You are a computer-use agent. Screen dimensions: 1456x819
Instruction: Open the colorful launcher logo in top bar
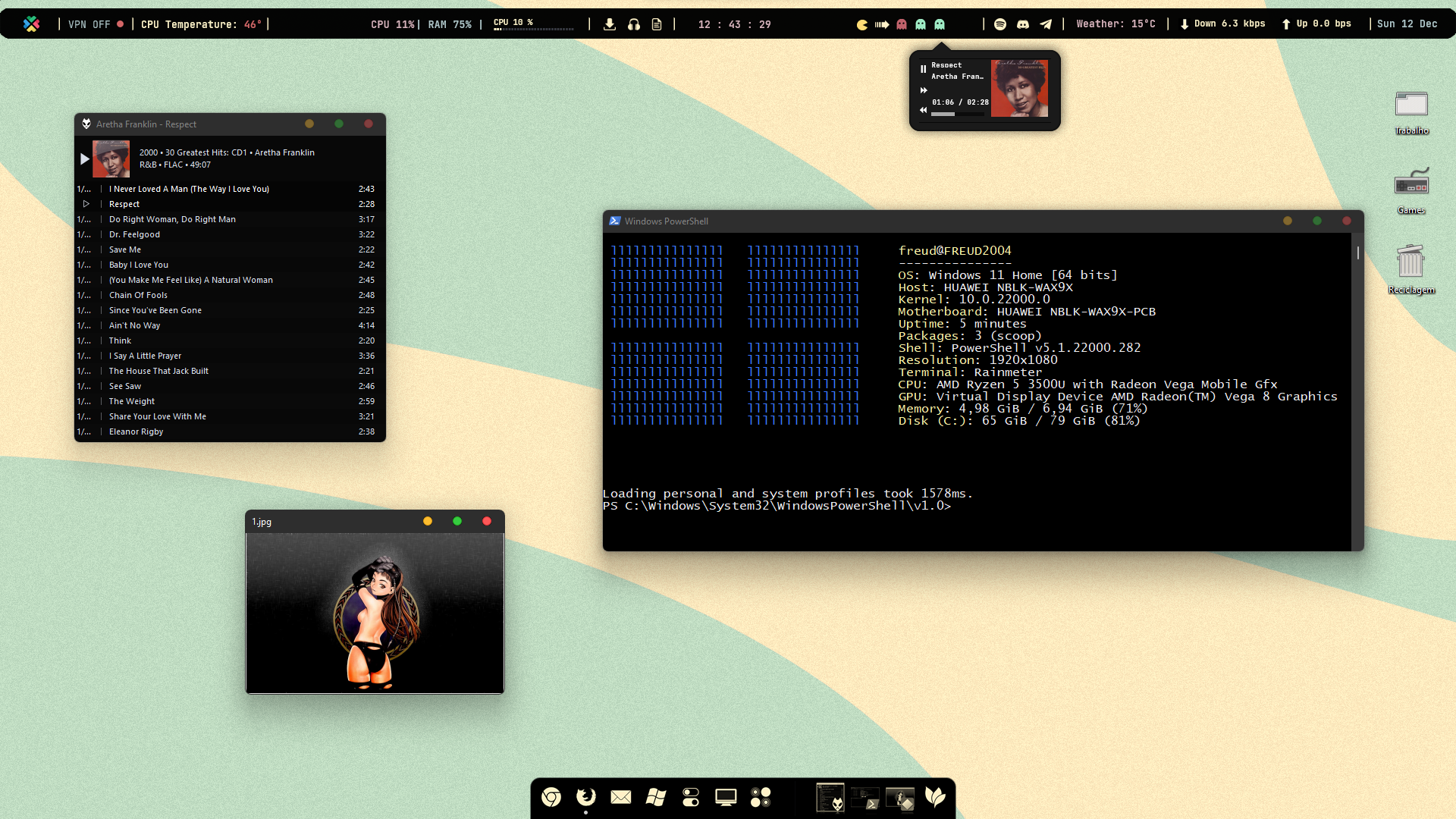pos(31,24)
